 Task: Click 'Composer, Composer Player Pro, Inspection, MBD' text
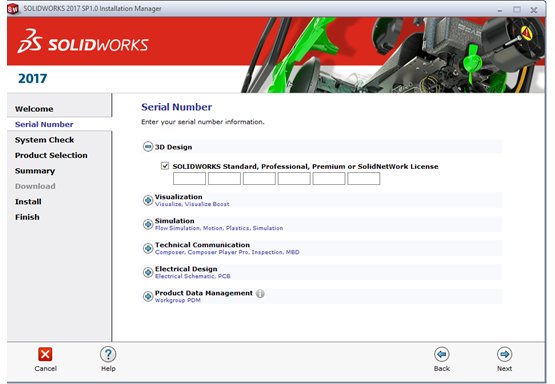(227, 252)
